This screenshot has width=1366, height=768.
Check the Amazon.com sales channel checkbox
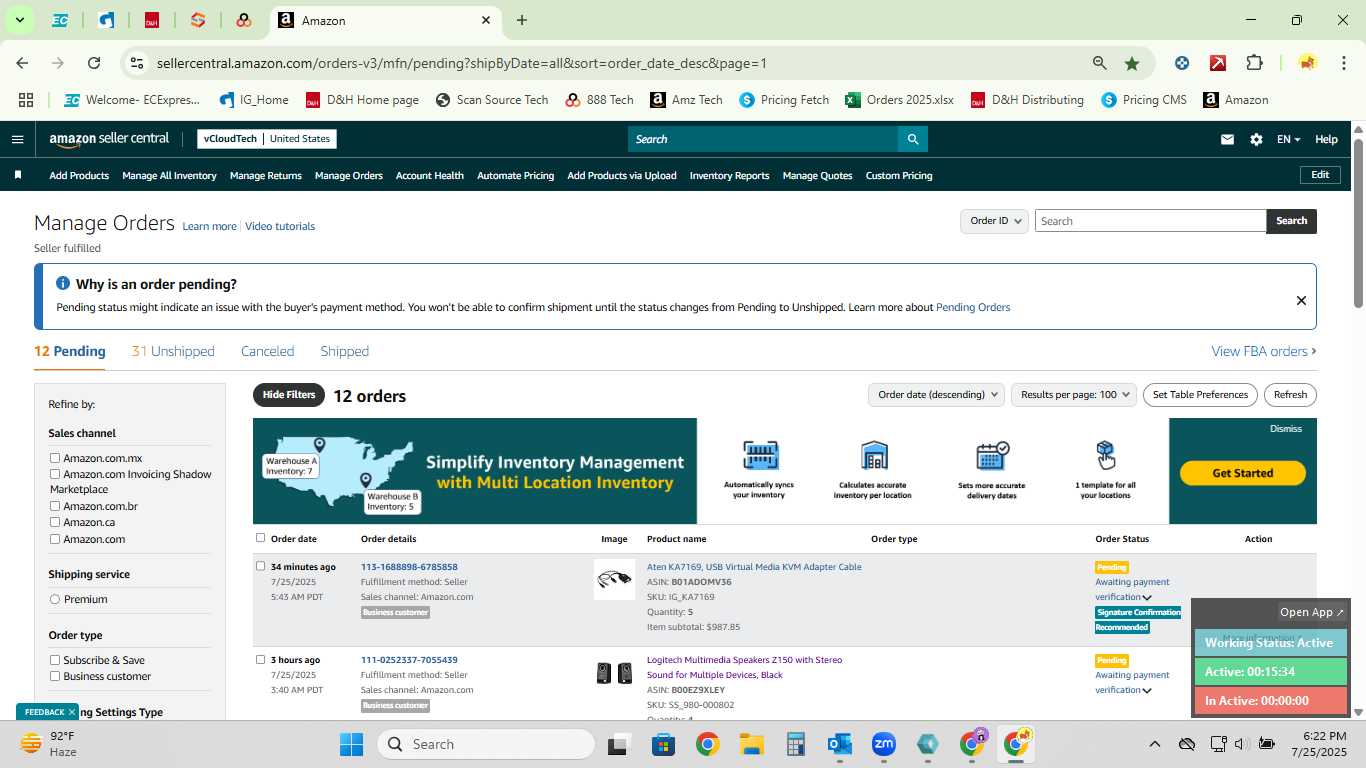coord(55,539)
